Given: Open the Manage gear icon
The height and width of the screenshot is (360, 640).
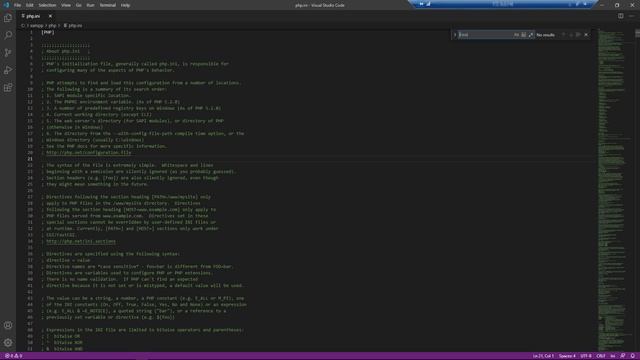Looking at the screenshot, I should click(8, 343).
